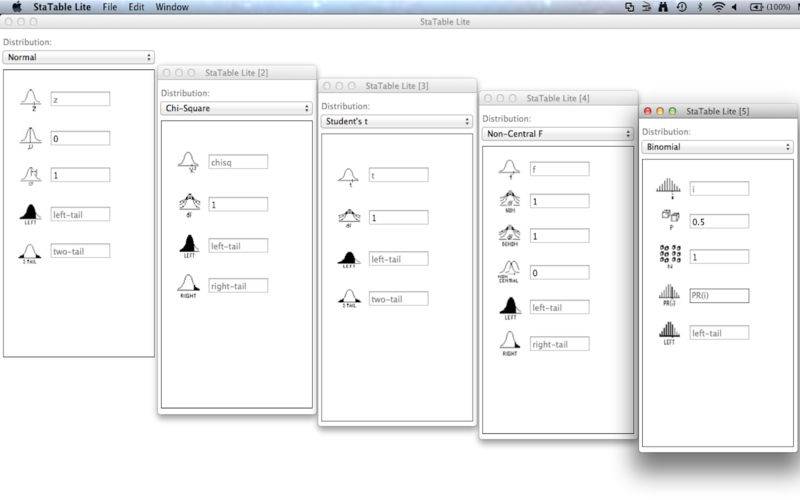Open the Apple menu
800x500 pixels.
coord(17,7)
